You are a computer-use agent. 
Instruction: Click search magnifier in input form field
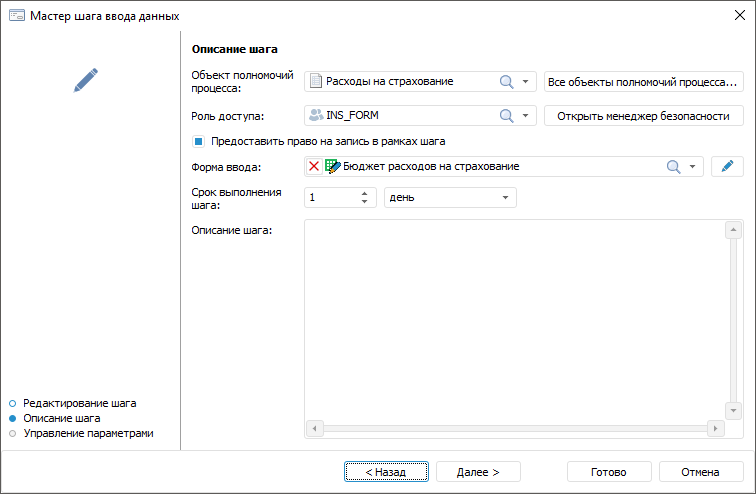pyautogui.click(x=674, y=166)
